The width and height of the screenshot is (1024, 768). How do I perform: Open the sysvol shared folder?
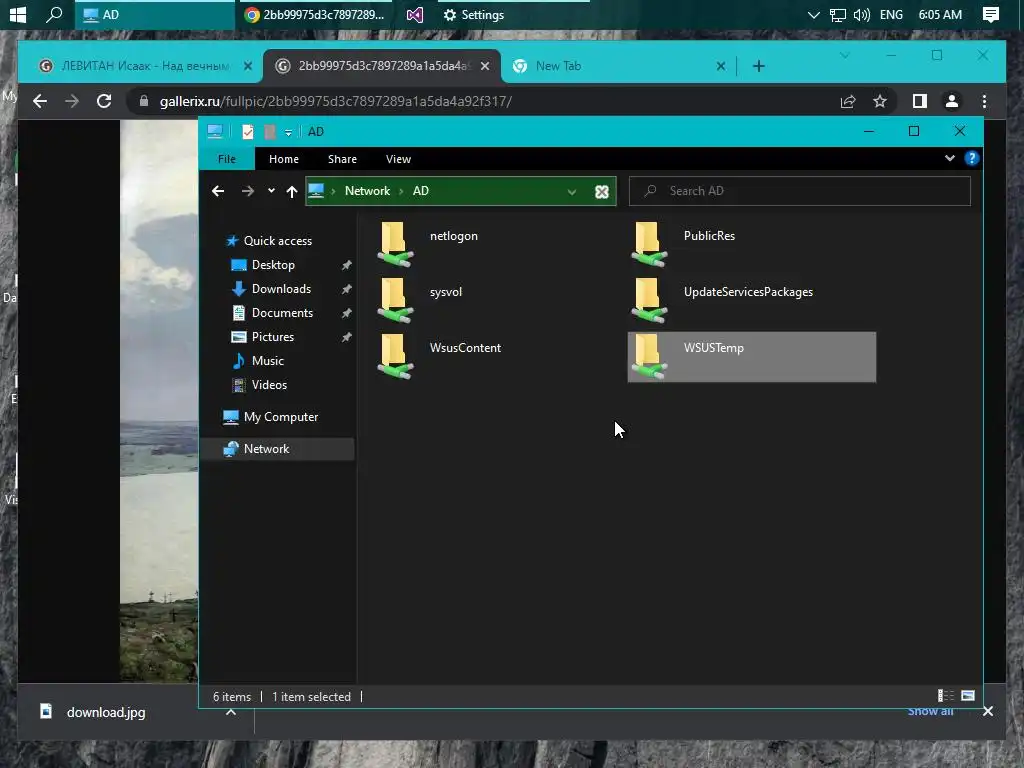[428, 300]
